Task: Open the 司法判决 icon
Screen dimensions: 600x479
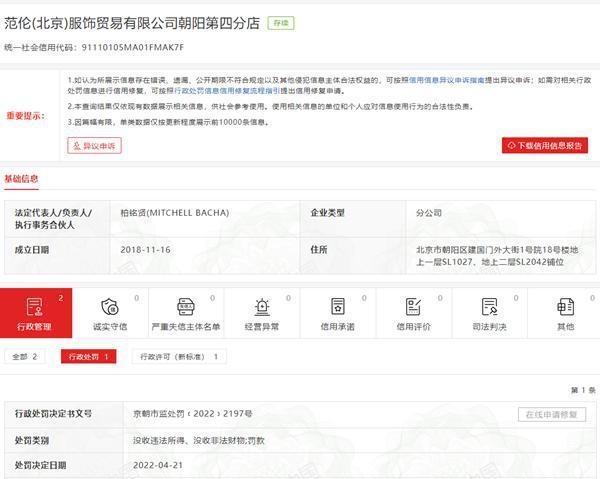Action: [x=489, y=307]
